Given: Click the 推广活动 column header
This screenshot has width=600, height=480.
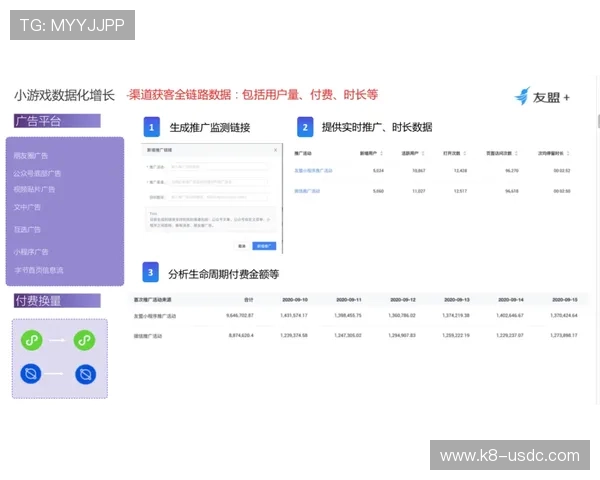Looking at the screenshot, I should coord(303,153).
